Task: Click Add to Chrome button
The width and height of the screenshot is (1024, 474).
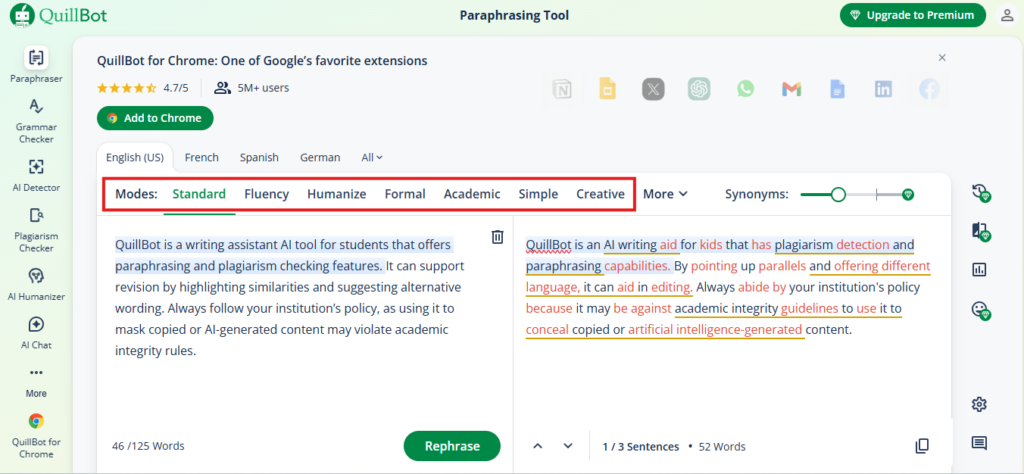Action: [x=155, y=118]
